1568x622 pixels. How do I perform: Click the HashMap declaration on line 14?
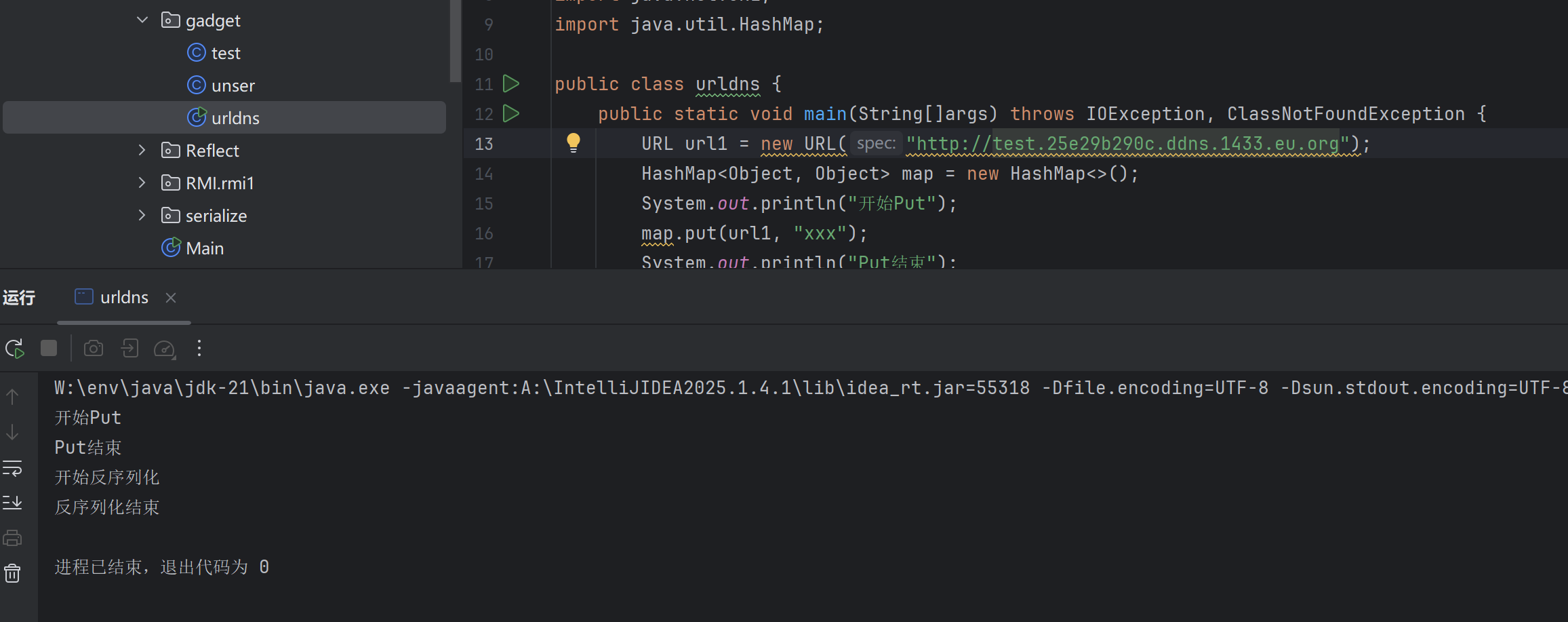(x=890, y=174)
